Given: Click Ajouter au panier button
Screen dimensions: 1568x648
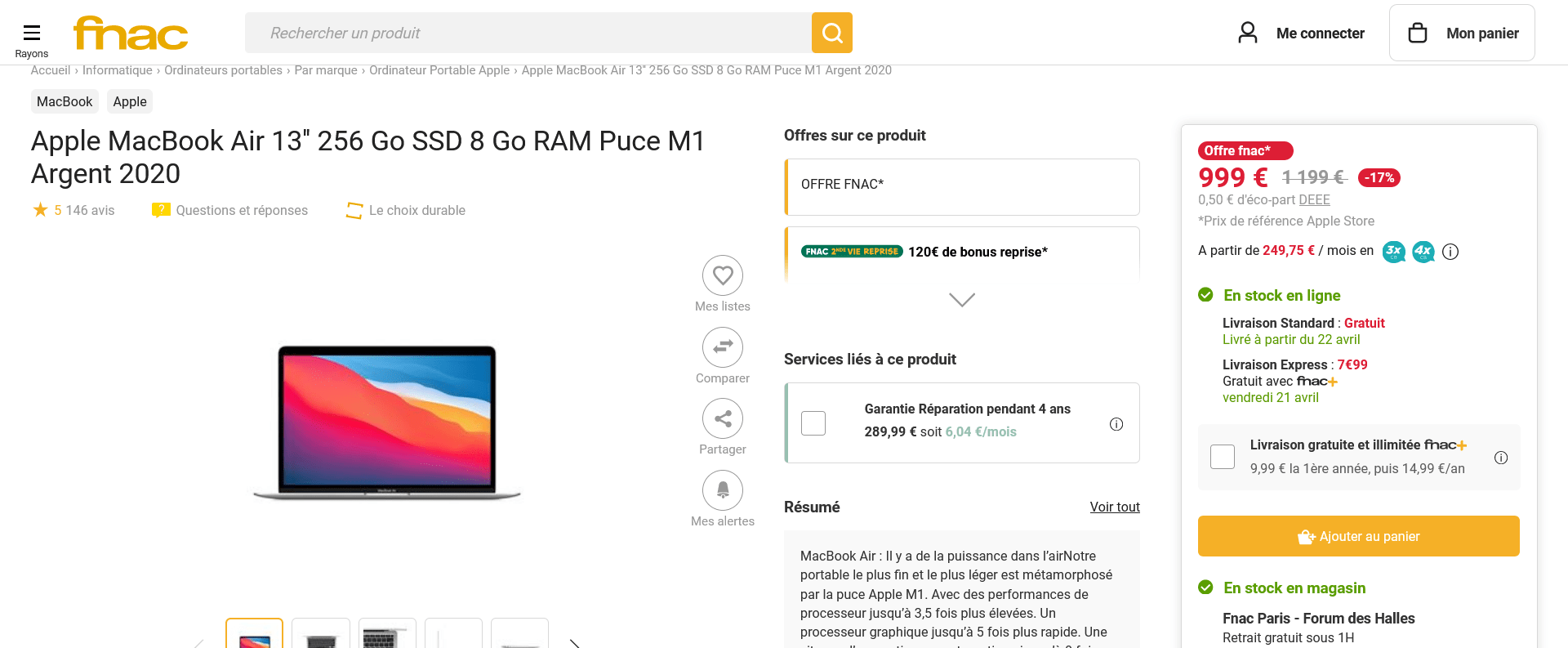Looking at the screenshot, I should 1358,536.
